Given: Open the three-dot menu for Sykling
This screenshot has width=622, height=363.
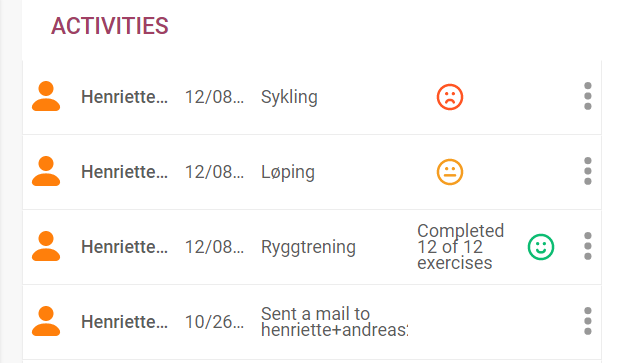Looking at the screenshot, I should 588,96.
